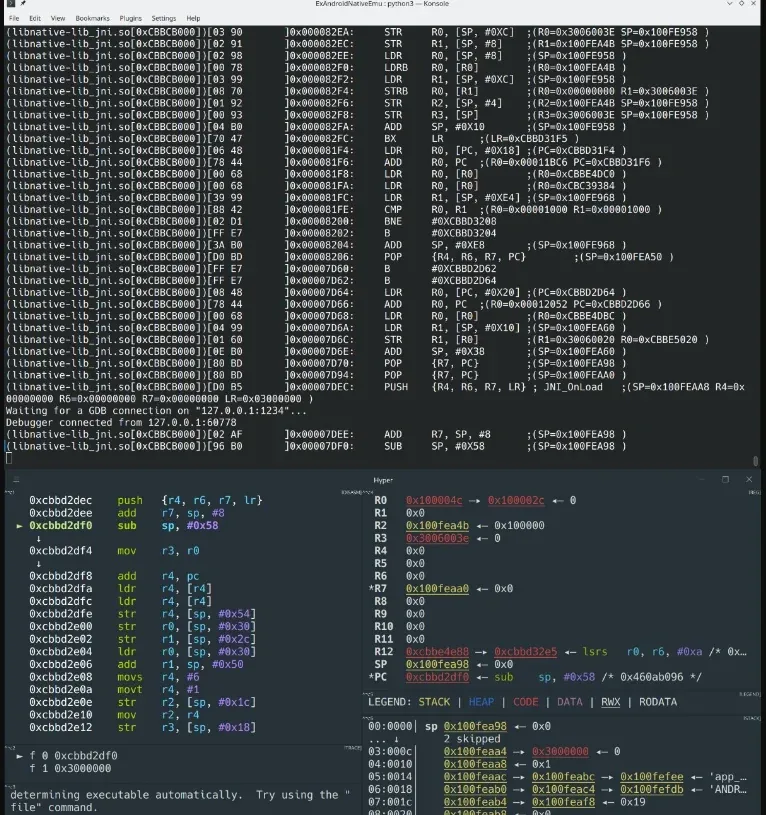This screenshot has height=815, width=766.
Task: Click the stack value 0x3000000 in Hyper
Action: coord(560,752)
